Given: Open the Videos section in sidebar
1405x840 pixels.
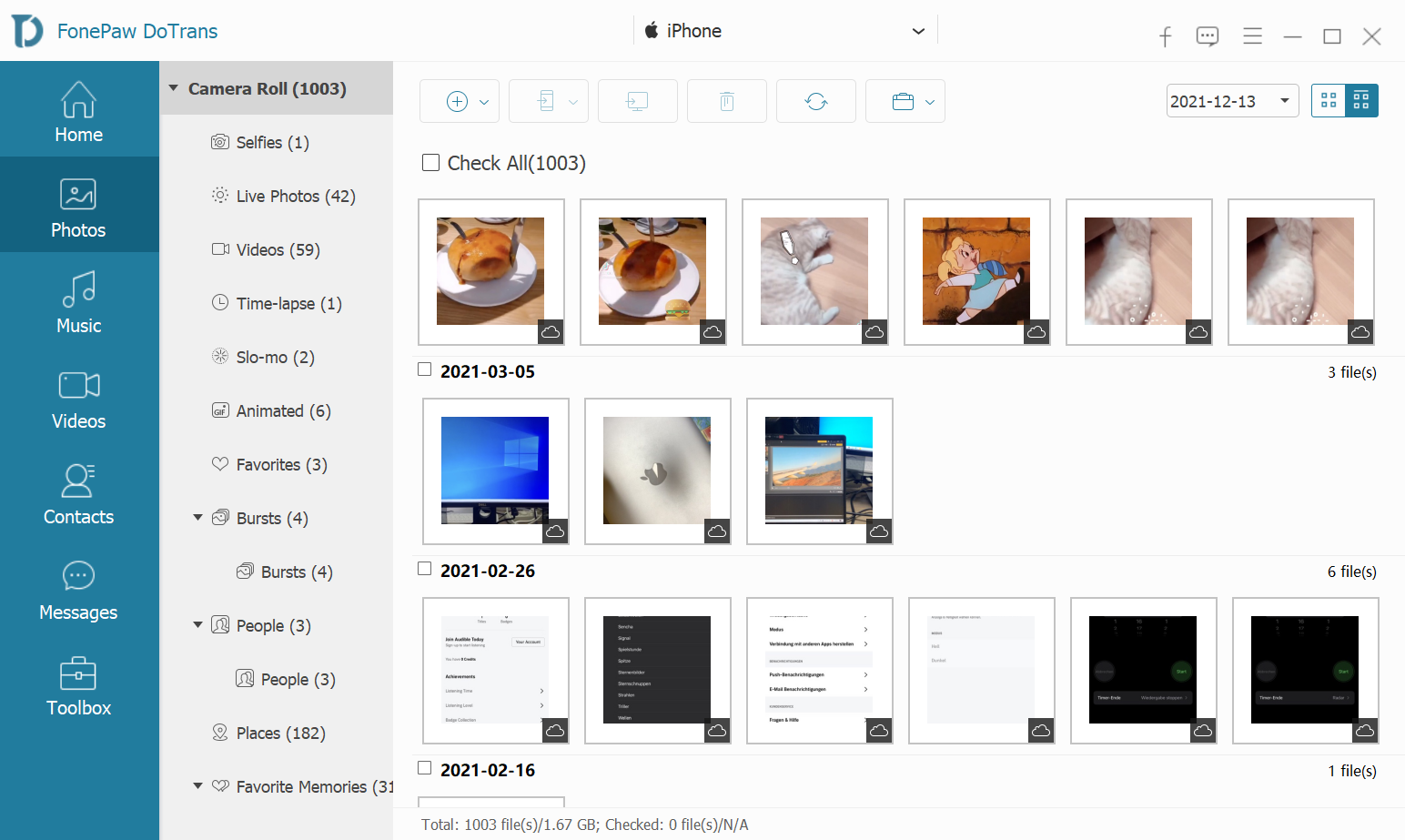Looking at the screenshot, I should point(79,396).
